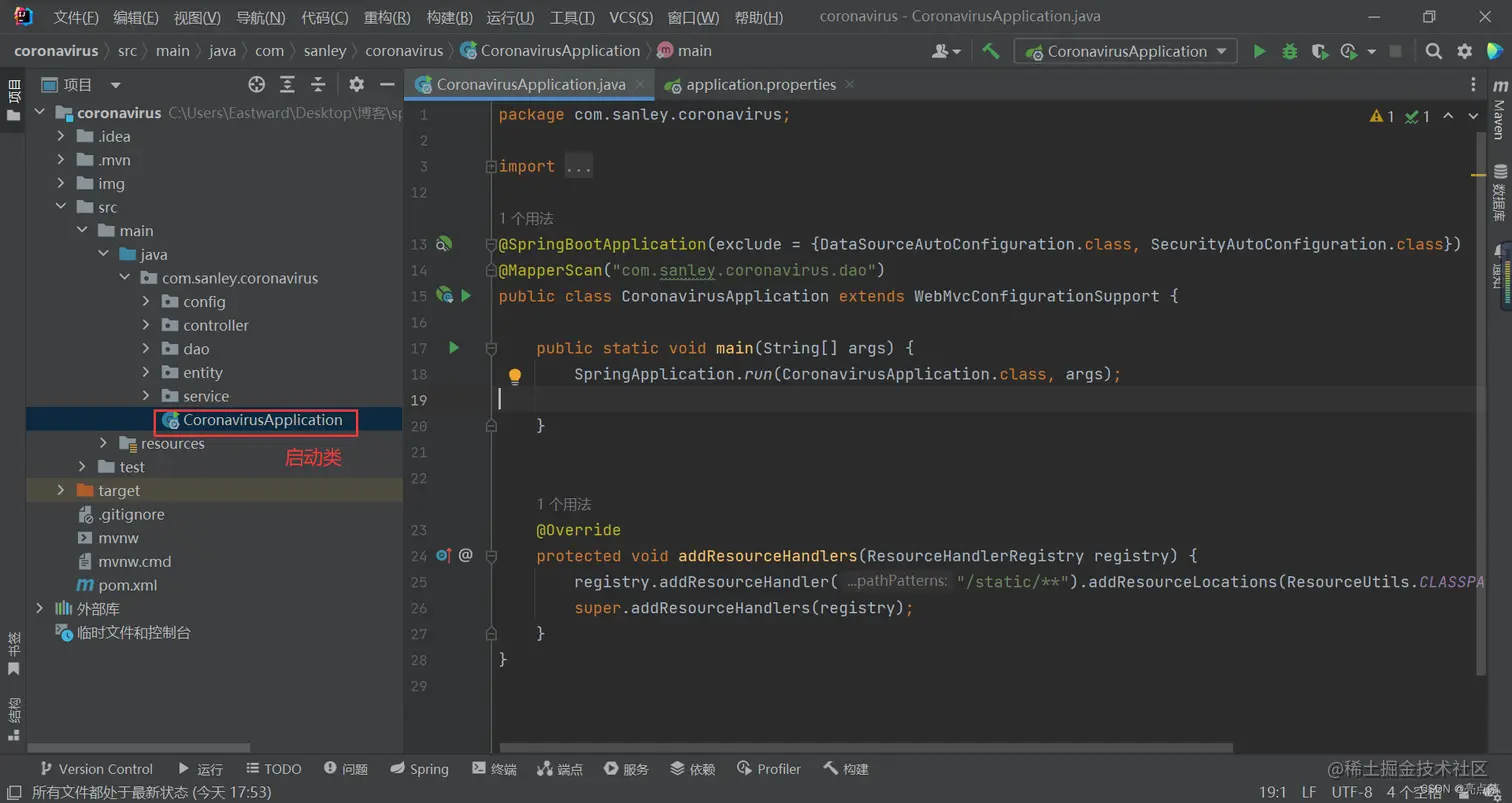Click the green Run button in toolbar
Viewport: 1512px width, 803px height.
point(1260,51)
